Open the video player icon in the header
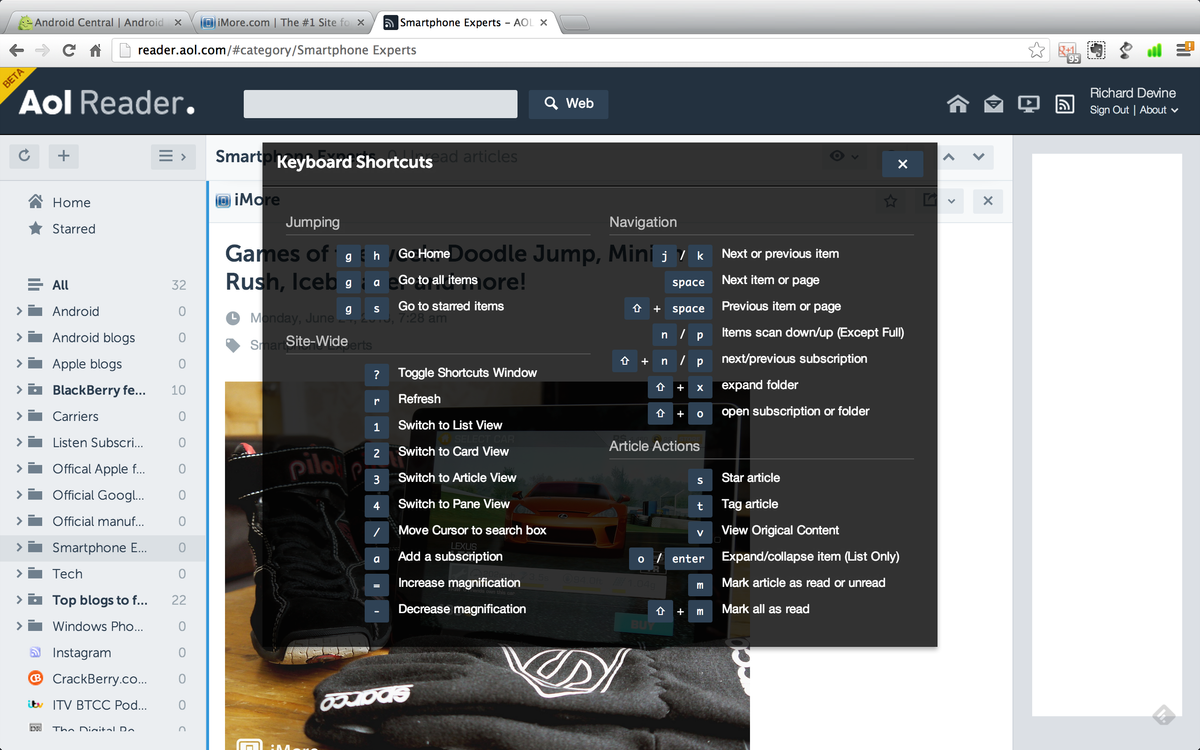 point(1028,103)
